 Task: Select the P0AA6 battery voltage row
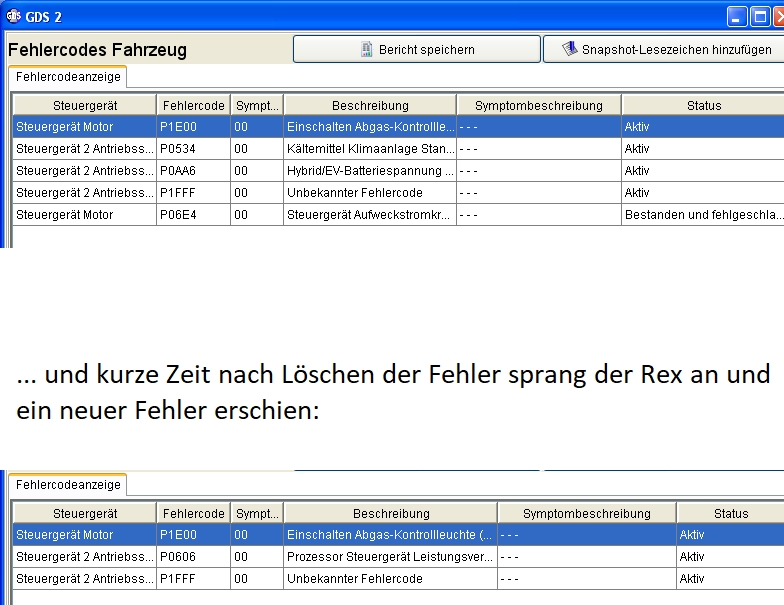coord(193,171)
